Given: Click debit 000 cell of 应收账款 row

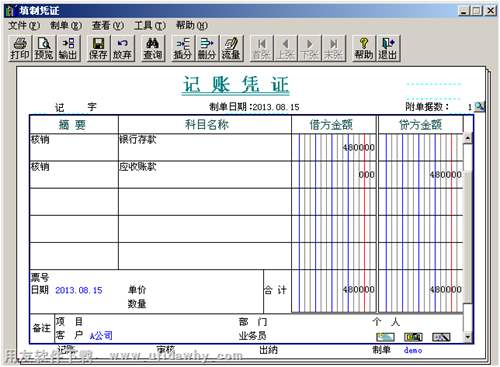Looking at the screenshot, I should pos(366,175).
